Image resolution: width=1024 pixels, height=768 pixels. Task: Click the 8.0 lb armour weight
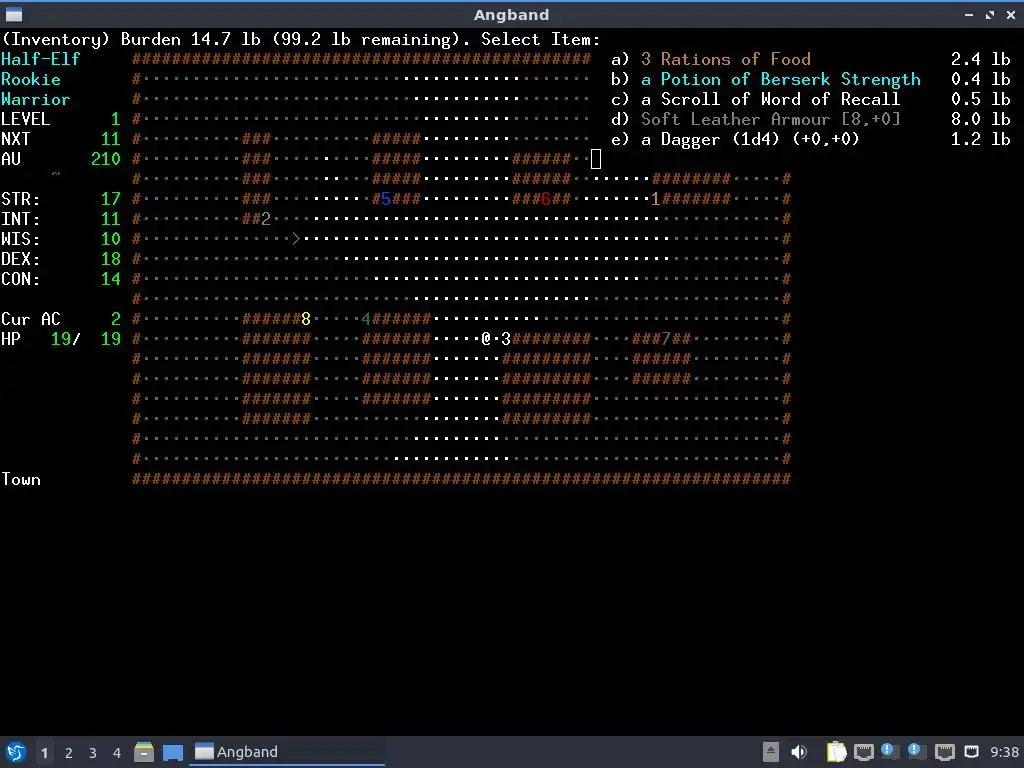click(980, 120)
